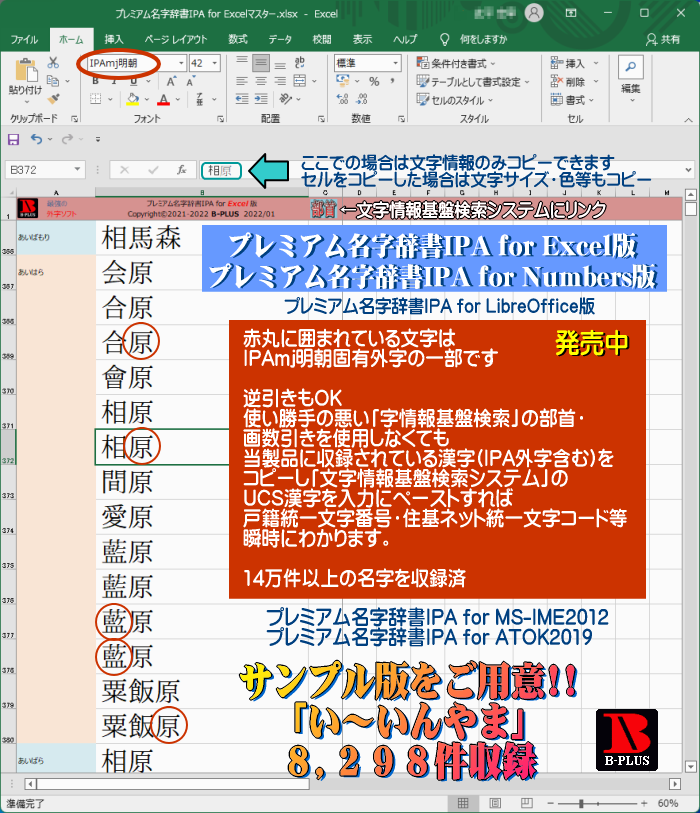Click the undo arrow in quick access toolbar
The image size is (700, 813).
(x=36, y=139)
